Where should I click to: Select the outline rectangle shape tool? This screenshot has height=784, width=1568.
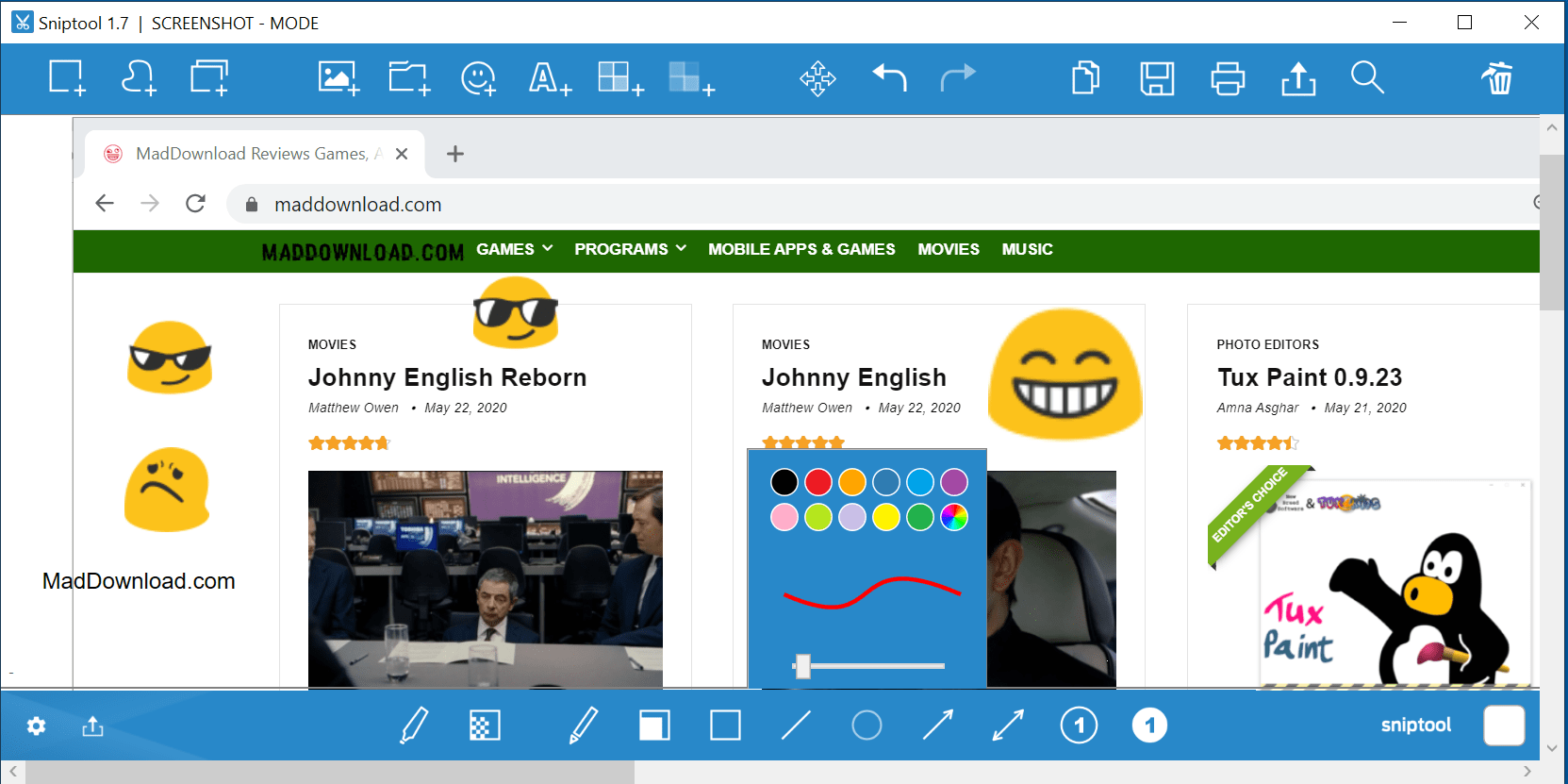coord(725,726)
